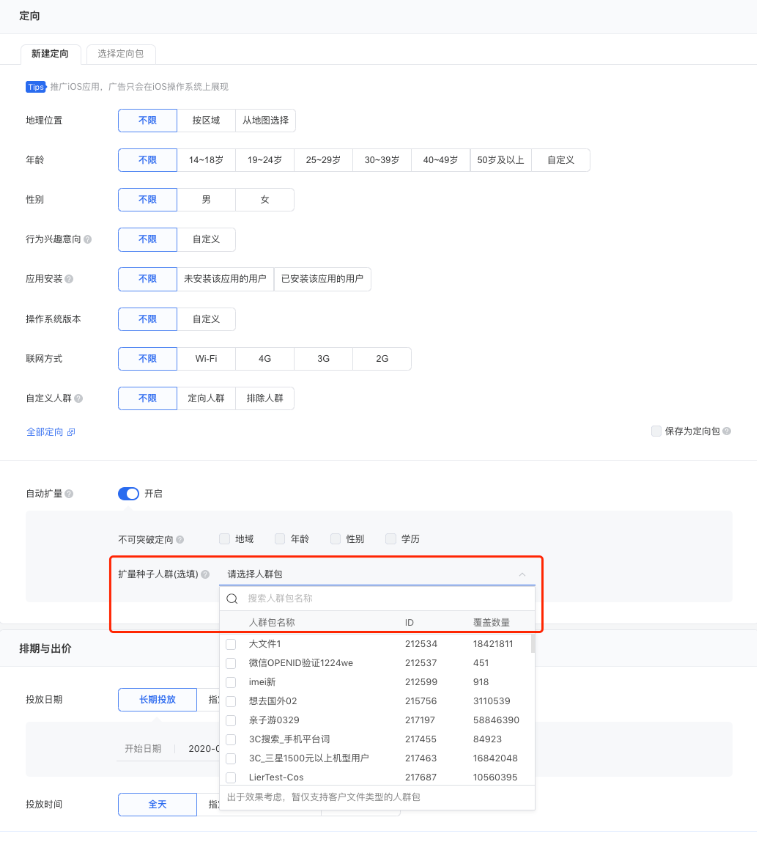Check the 想去国外02 audience package

coord(231,701)
